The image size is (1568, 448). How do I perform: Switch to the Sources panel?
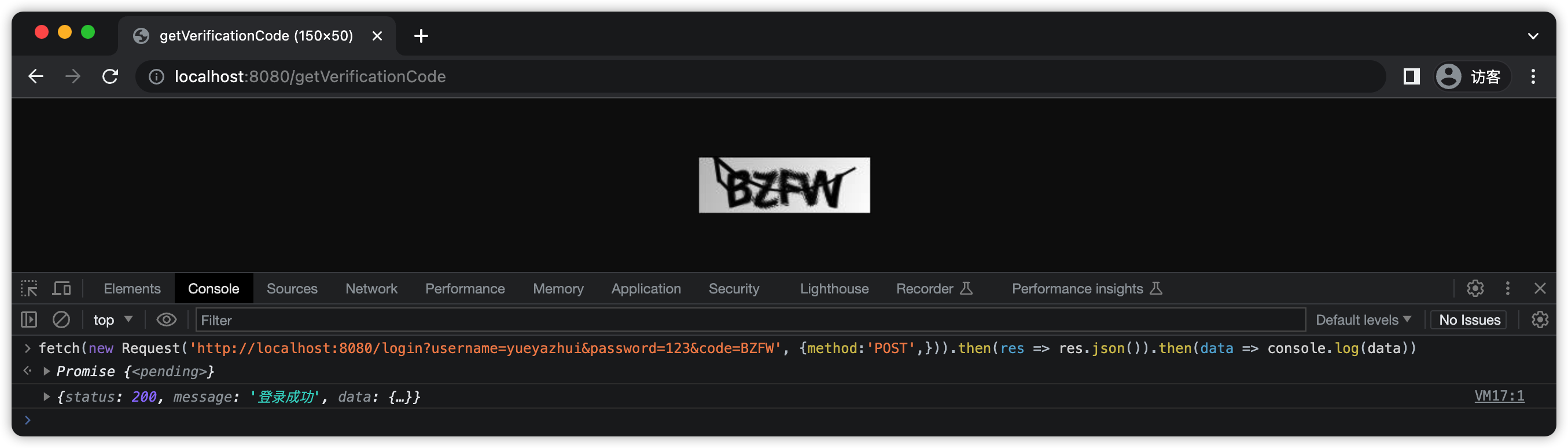pos(292,288)
